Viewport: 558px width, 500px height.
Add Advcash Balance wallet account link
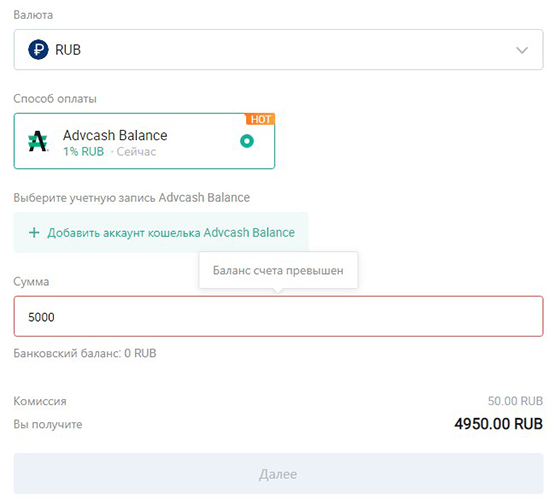(x=161, y=233)
